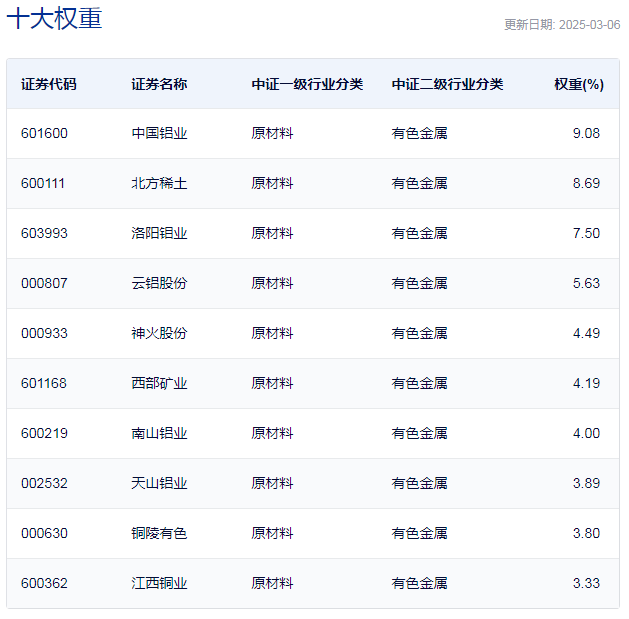Click the 中证二级行业分类 column header
The image size is (629, 619).
point(447,84)
